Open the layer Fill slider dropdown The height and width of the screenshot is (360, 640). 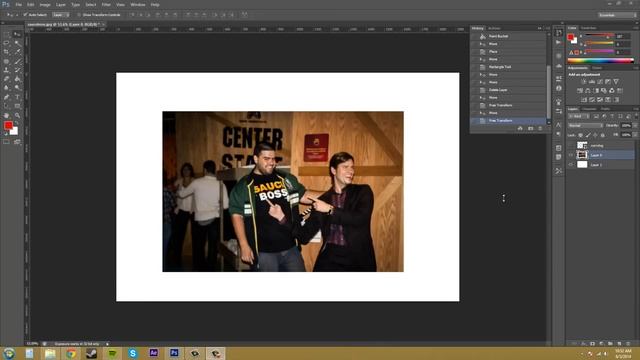634,135
